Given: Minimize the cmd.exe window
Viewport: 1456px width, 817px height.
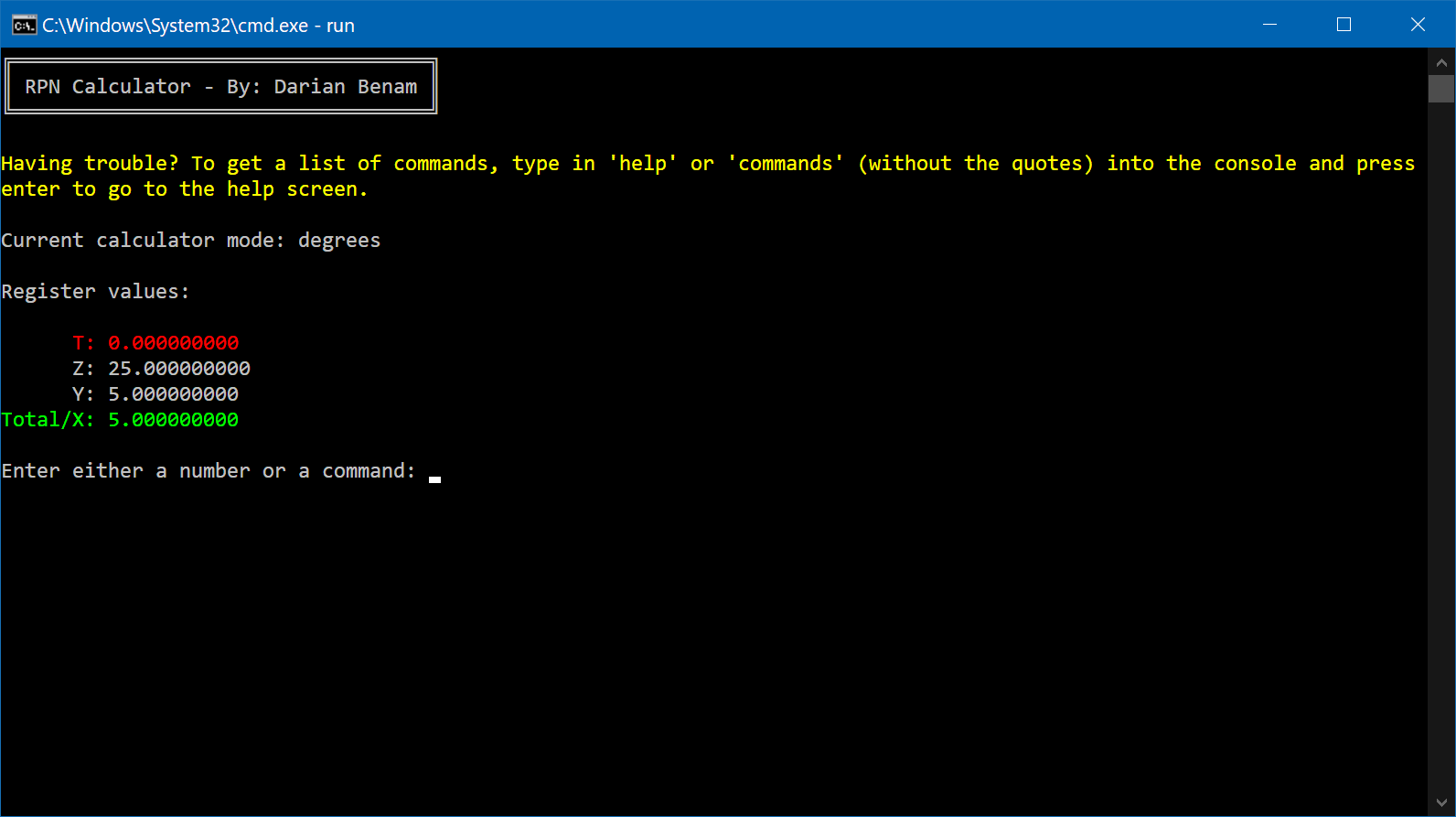Looking at the screenshot, I should [x=1269, y=25].
